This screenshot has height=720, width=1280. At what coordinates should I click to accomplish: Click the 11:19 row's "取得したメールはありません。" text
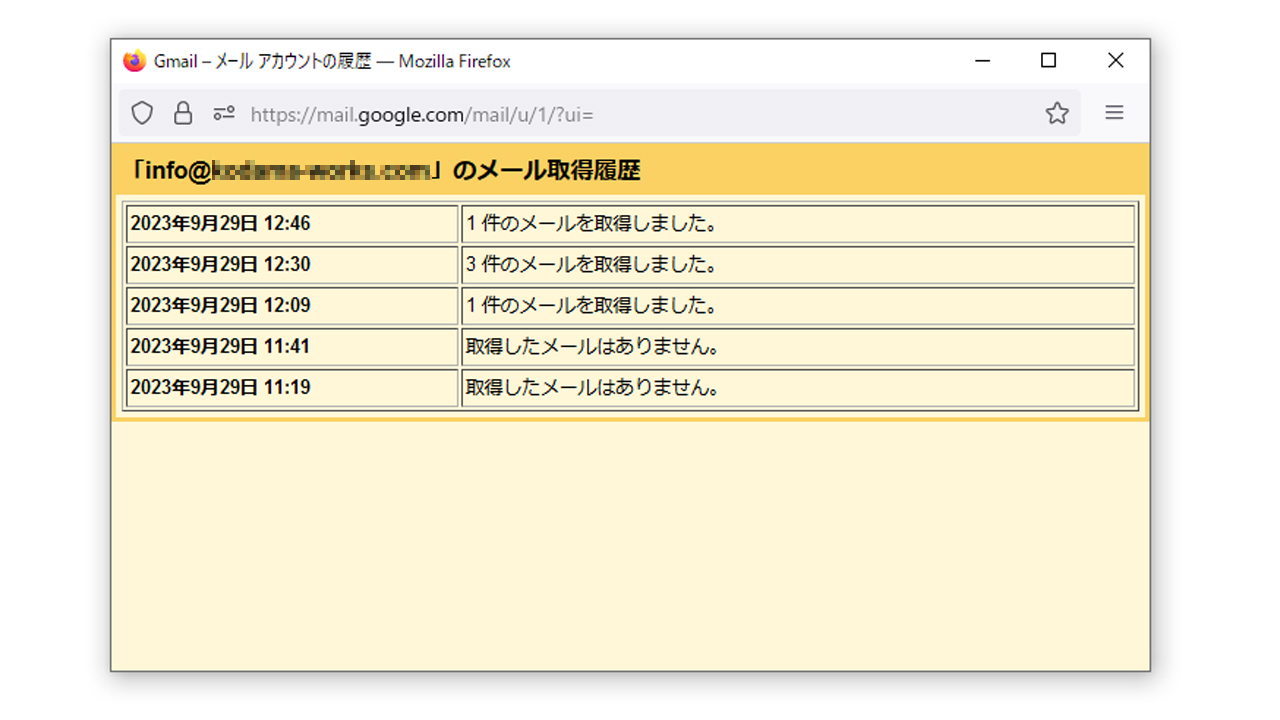pos(593,388)
